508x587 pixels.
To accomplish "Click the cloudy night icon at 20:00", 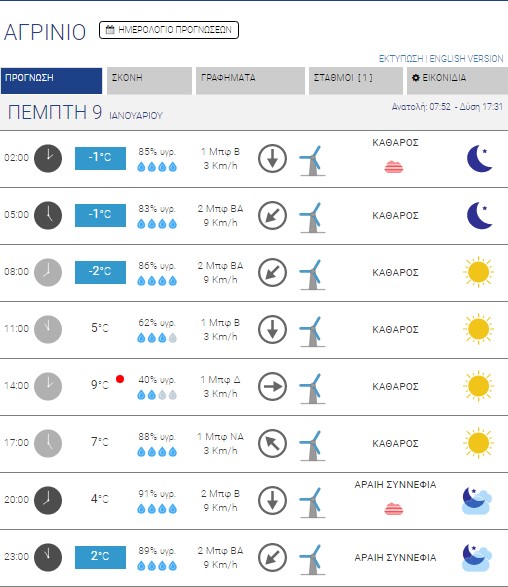I will pos(477,501).
